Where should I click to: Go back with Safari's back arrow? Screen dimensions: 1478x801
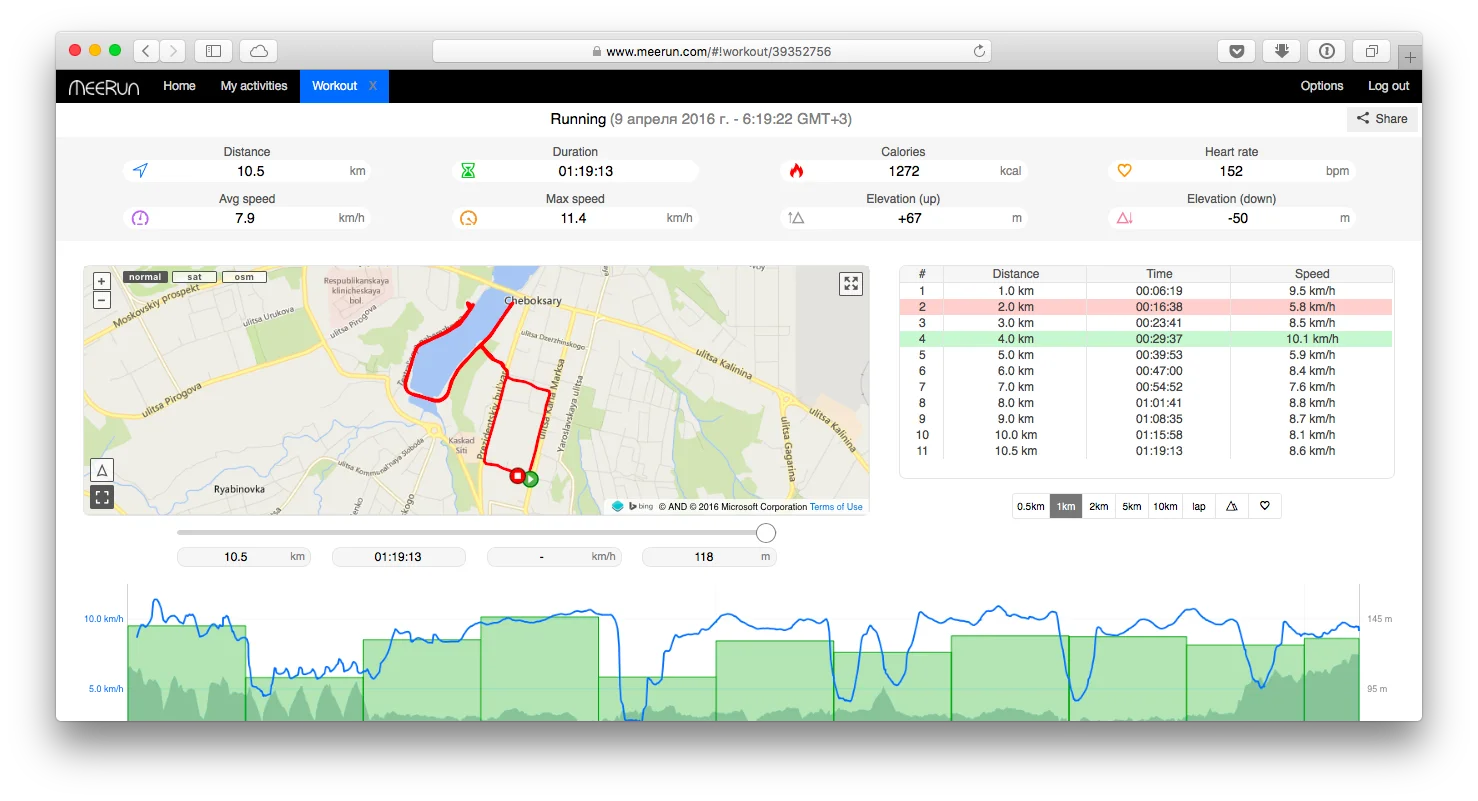pyautogui.click(x=146, y=51)
